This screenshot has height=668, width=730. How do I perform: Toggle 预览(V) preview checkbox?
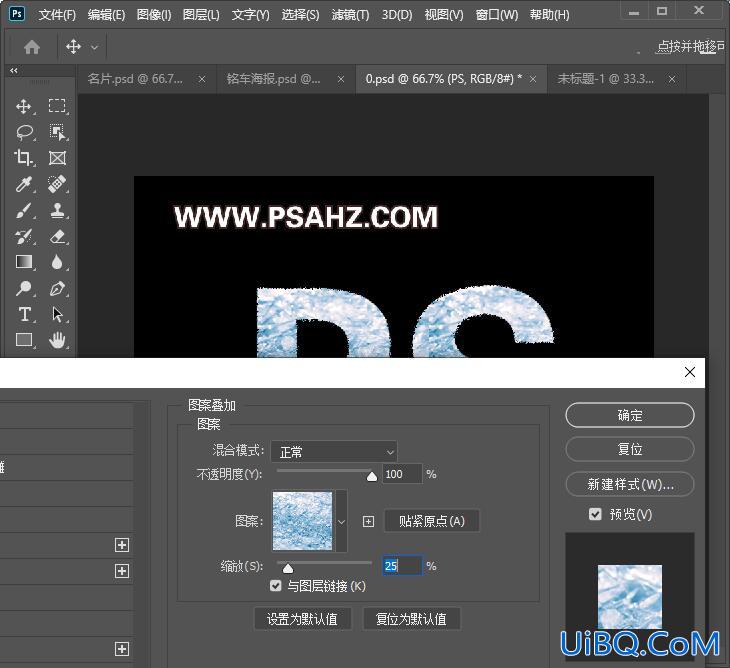595,514
